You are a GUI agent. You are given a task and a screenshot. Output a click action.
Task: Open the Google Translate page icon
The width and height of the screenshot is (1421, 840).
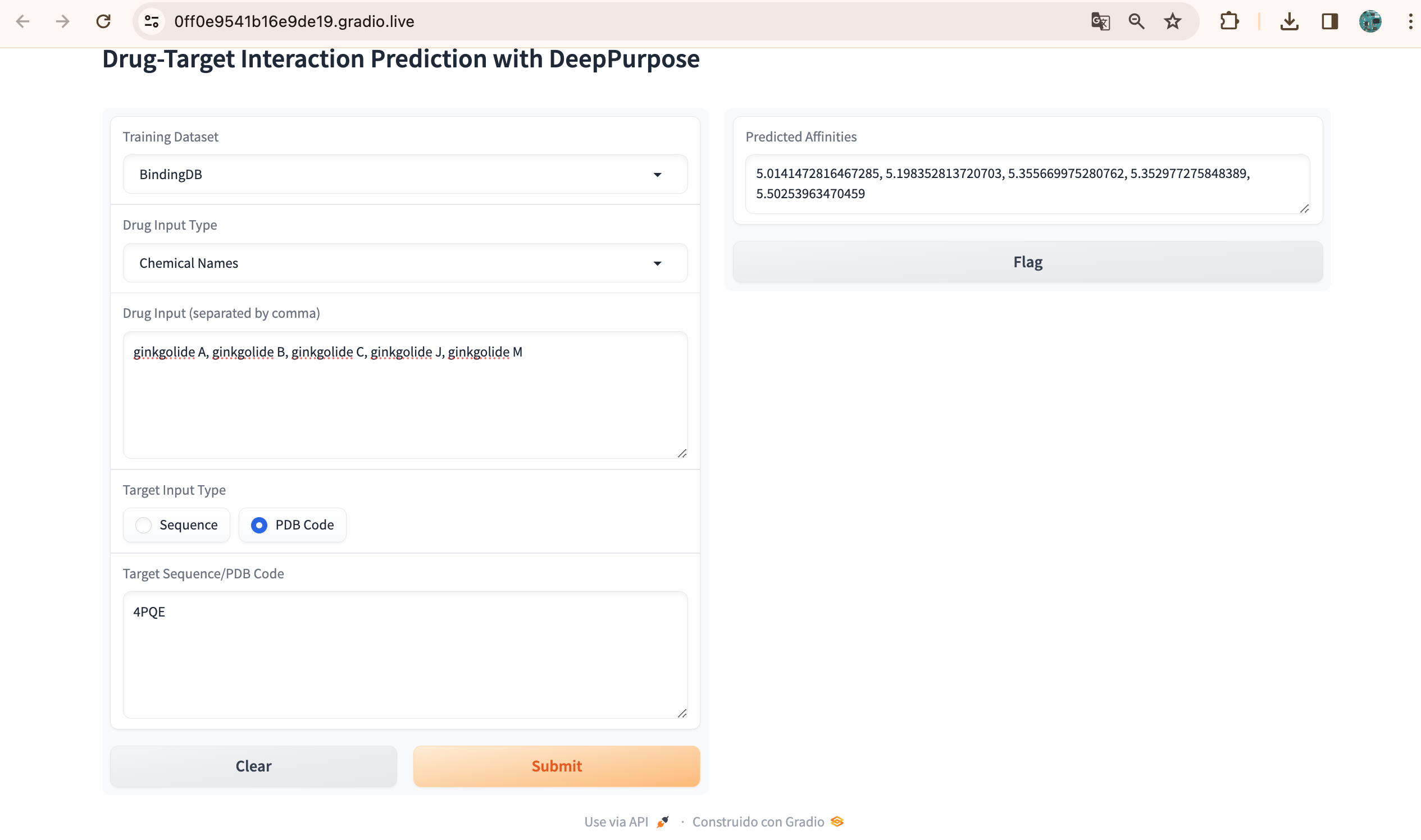pos(1100,21)
